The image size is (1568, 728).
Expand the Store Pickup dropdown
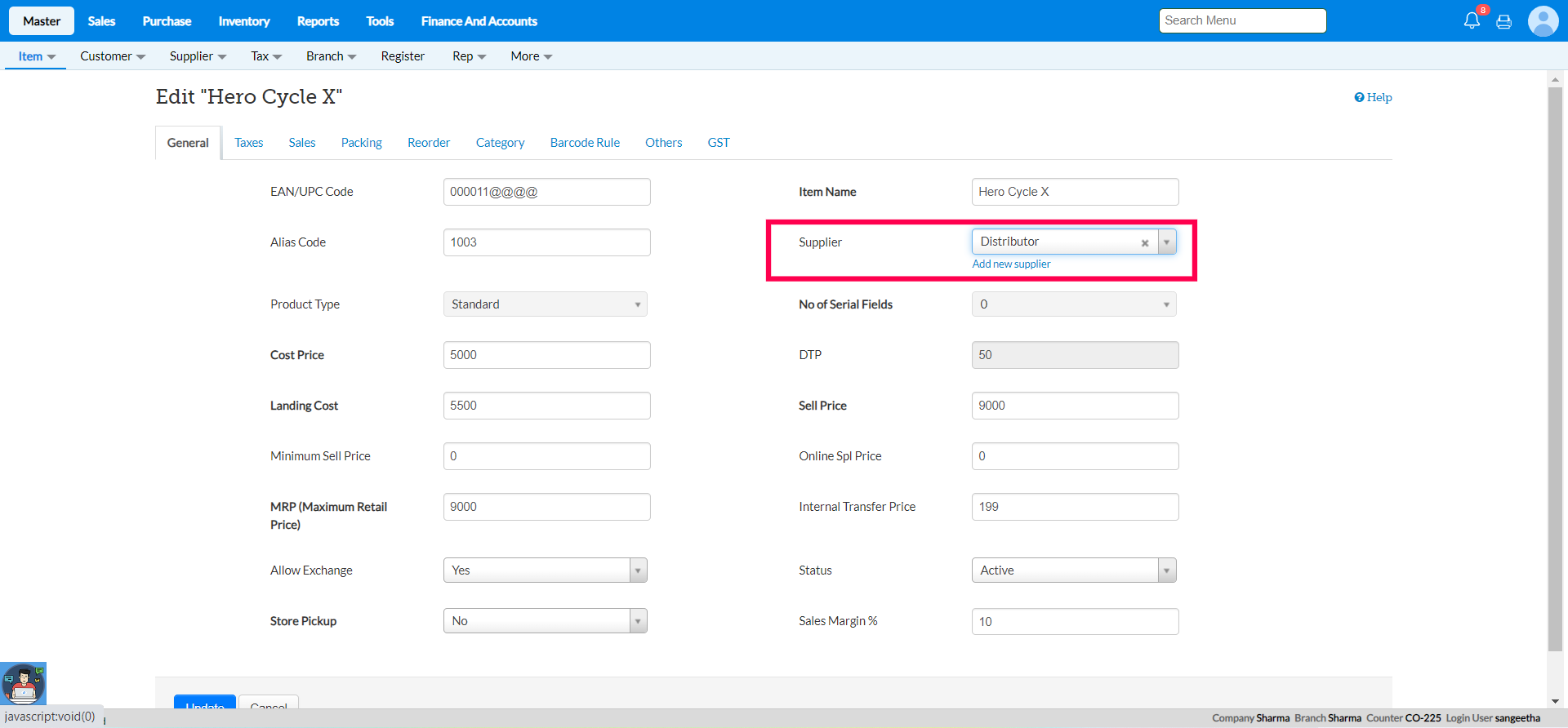coord(545,621)
